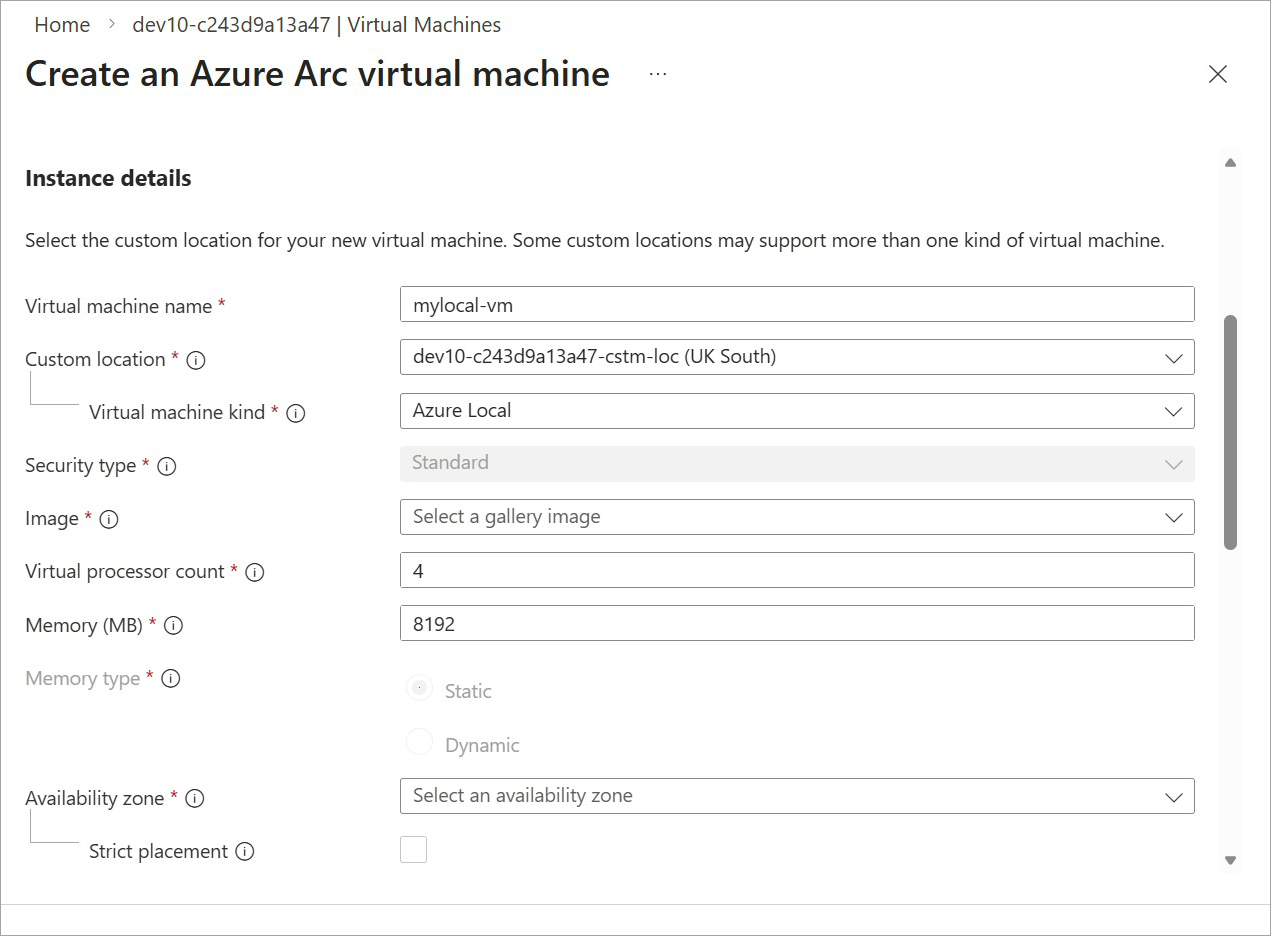Screen dimensions: 1271x936
Task: Click info icon next to Image label
Action: (109, 519)
